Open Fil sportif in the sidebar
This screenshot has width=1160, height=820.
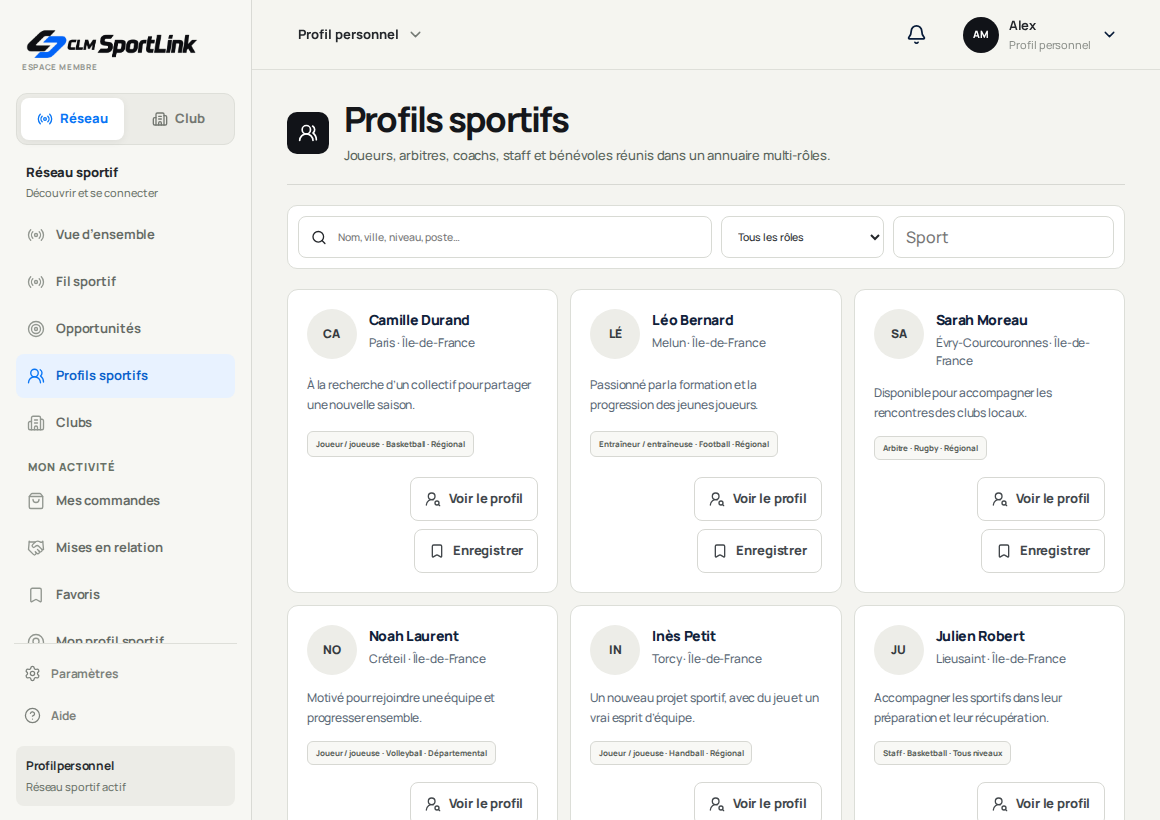(x=125, y=281)
